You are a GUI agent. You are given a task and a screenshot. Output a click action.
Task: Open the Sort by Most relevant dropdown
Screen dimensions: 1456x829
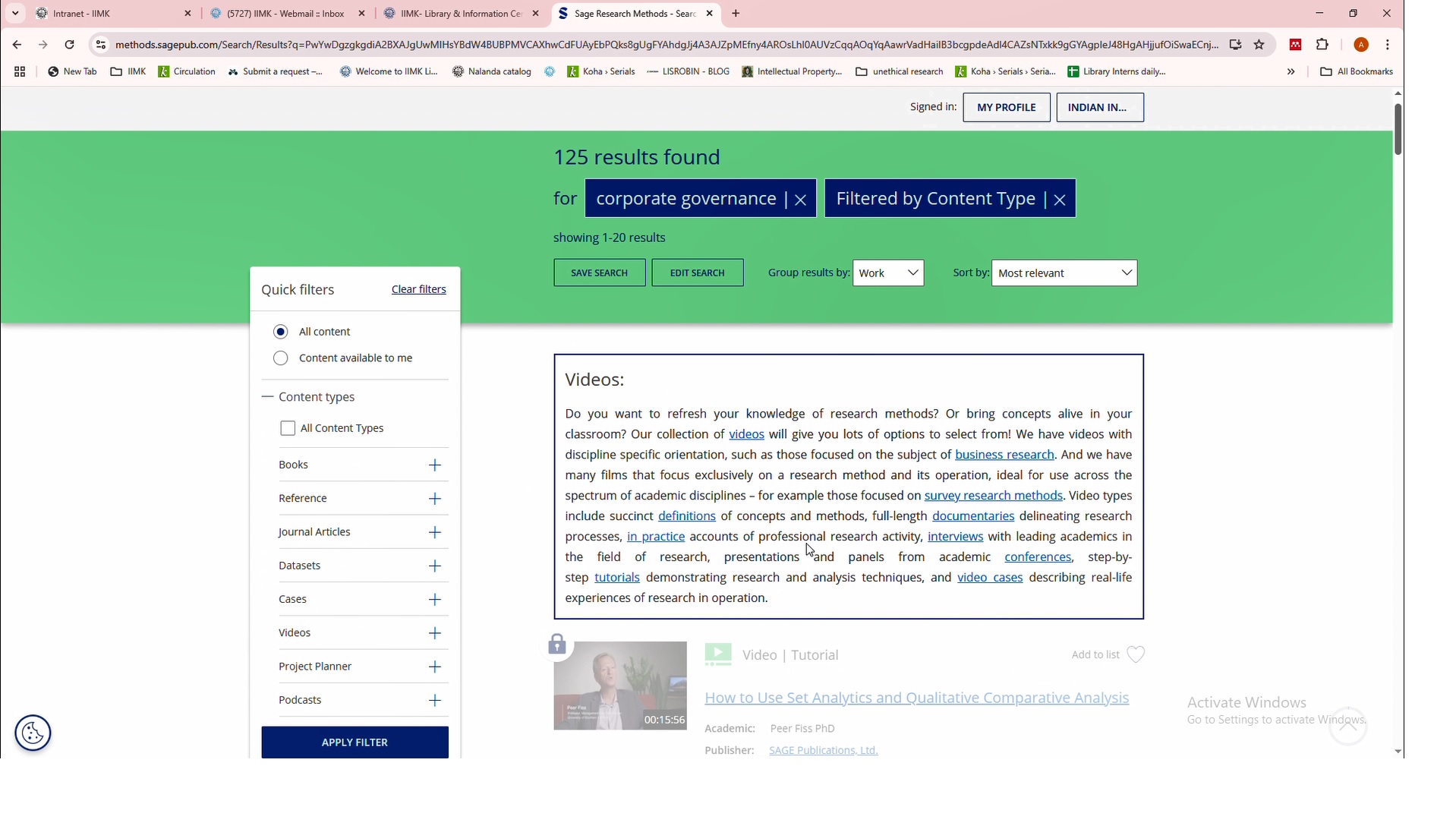coord(1064,273)
